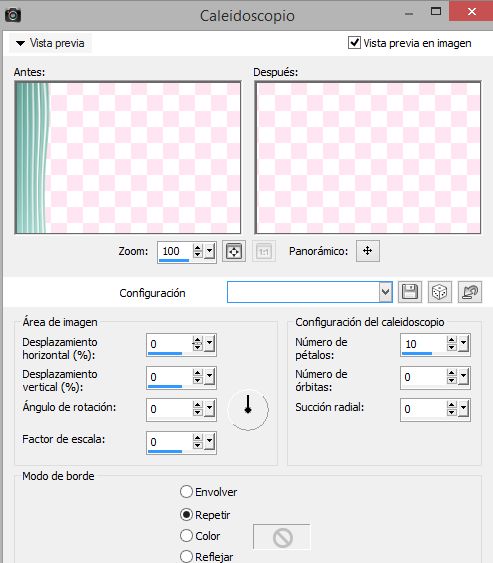Click the 1:1 zoom to 100% icon
The width and height of the screenshot is (493, 563).
coord(264,251)
